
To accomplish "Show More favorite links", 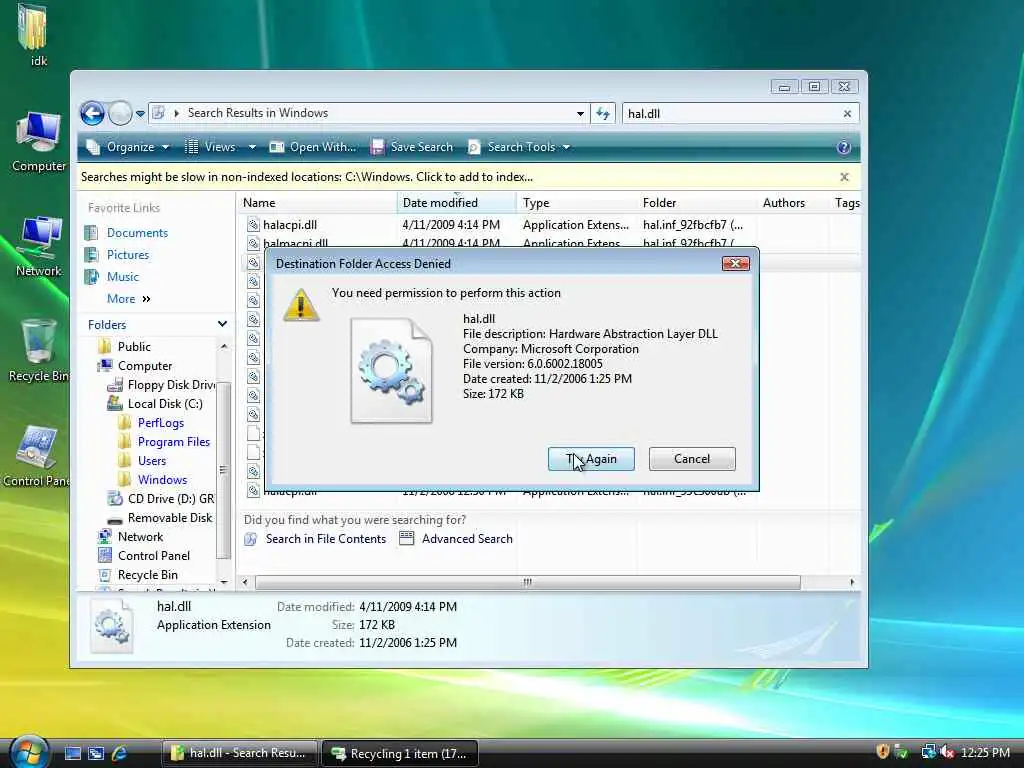I will pos(129,299).
